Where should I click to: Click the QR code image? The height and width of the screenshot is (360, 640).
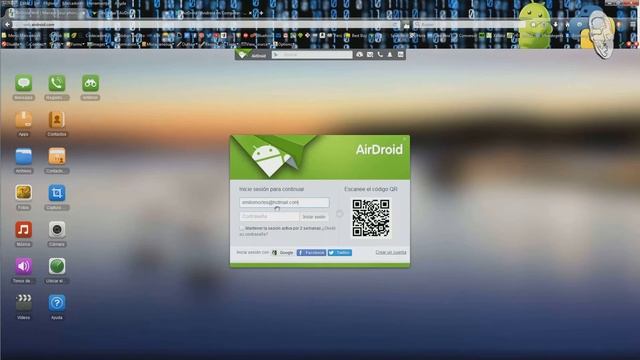tap(371, 218)
